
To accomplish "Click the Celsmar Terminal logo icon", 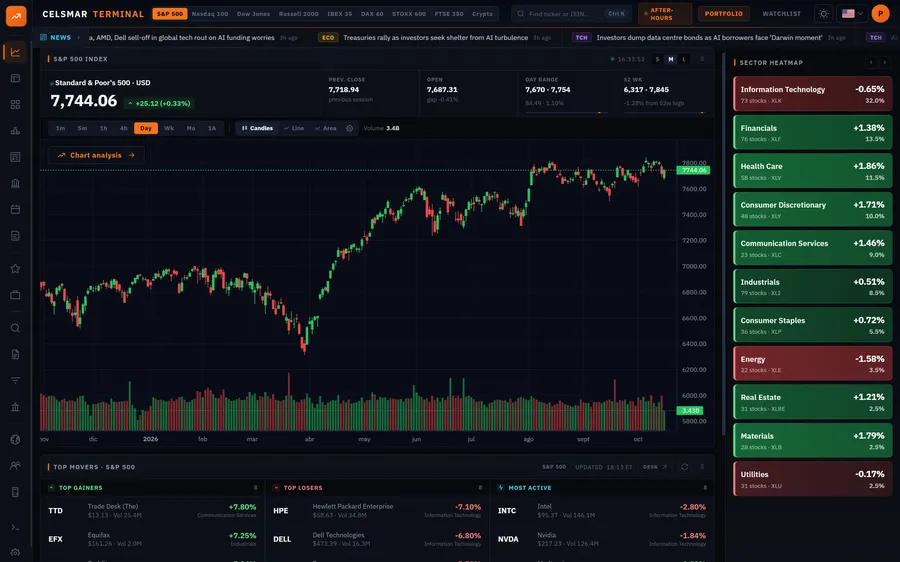I will coord(16,15).
